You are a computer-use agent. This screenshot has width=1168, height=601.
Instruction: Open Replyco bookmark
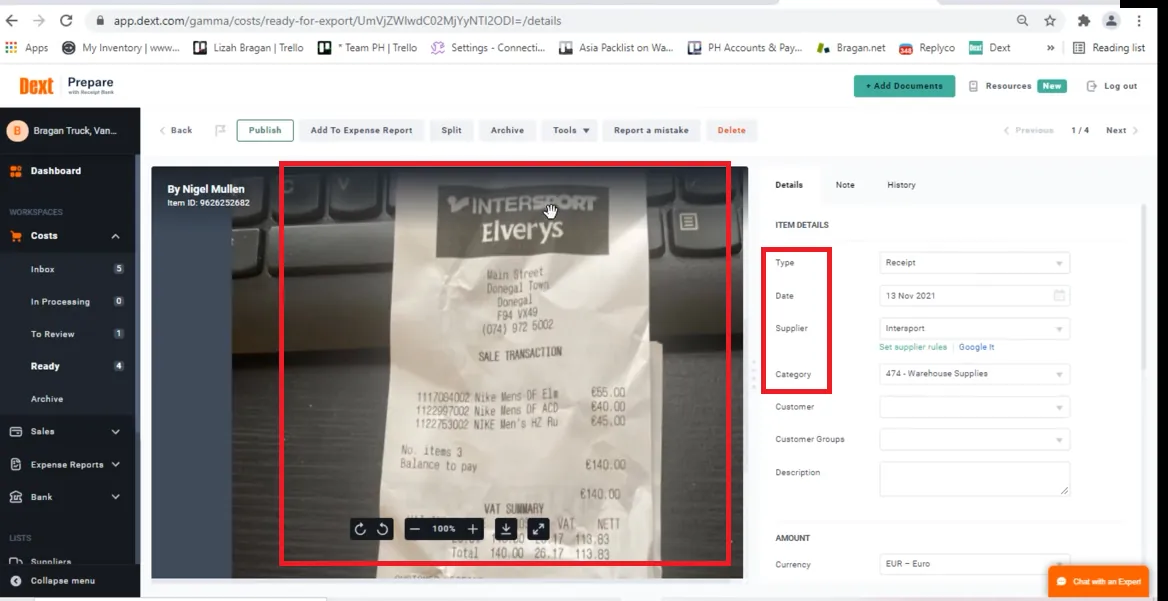pyautogui.click(x=927, y=48)
